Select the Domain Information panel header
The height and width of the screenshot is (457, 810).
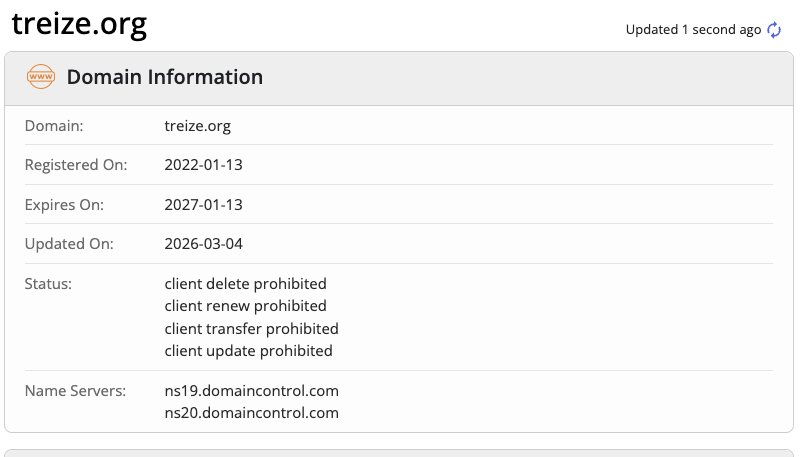point(165,77)
